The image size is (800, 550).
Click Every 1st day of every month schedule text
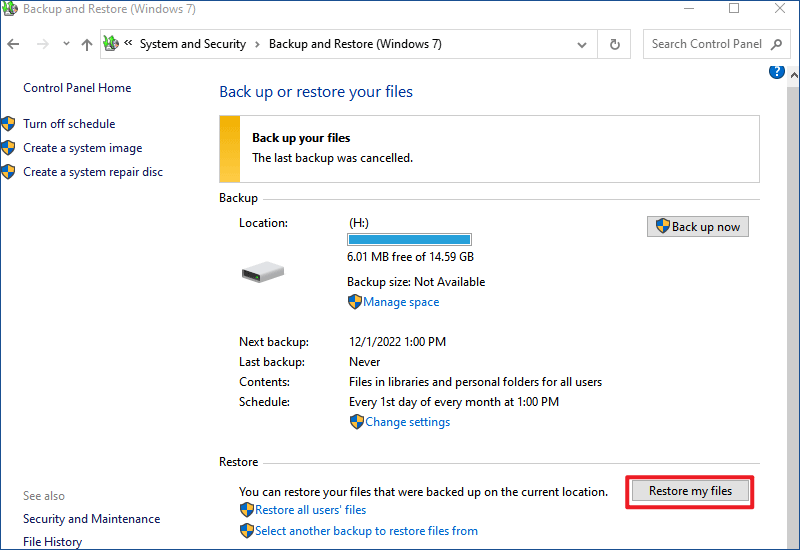[454, 402]
